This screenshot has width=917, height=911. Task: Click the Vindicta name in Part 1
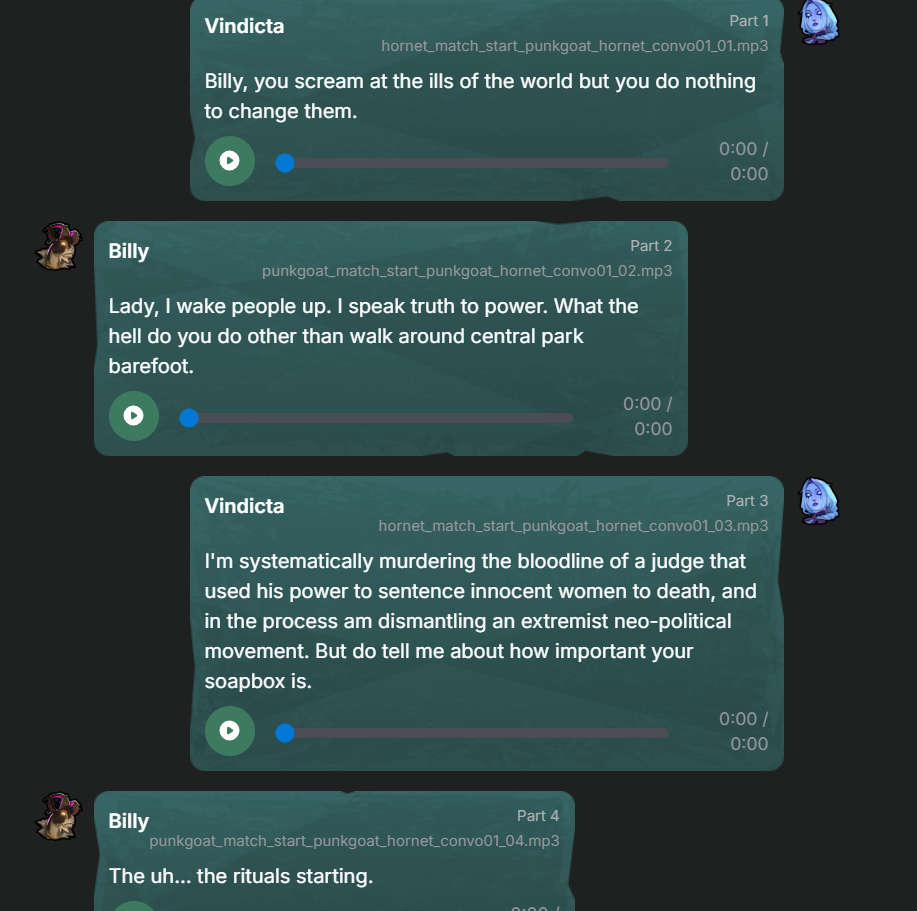click(244, 26)
